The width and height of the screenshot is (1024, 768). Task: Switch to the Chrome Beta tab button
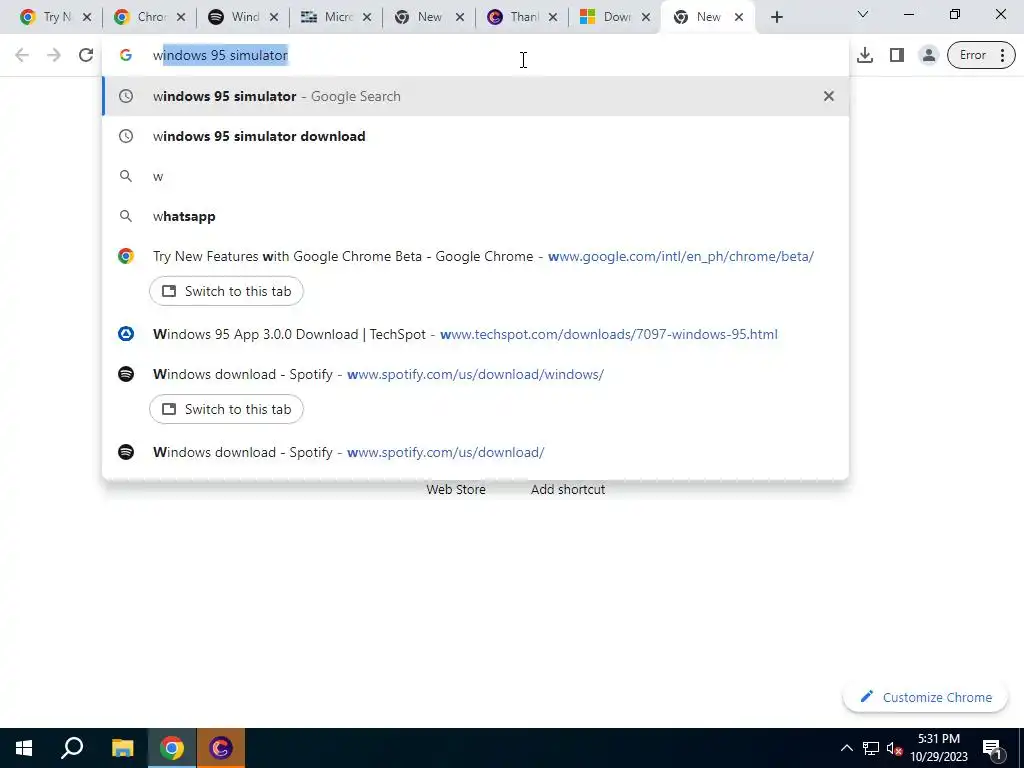tap(226, 291)
